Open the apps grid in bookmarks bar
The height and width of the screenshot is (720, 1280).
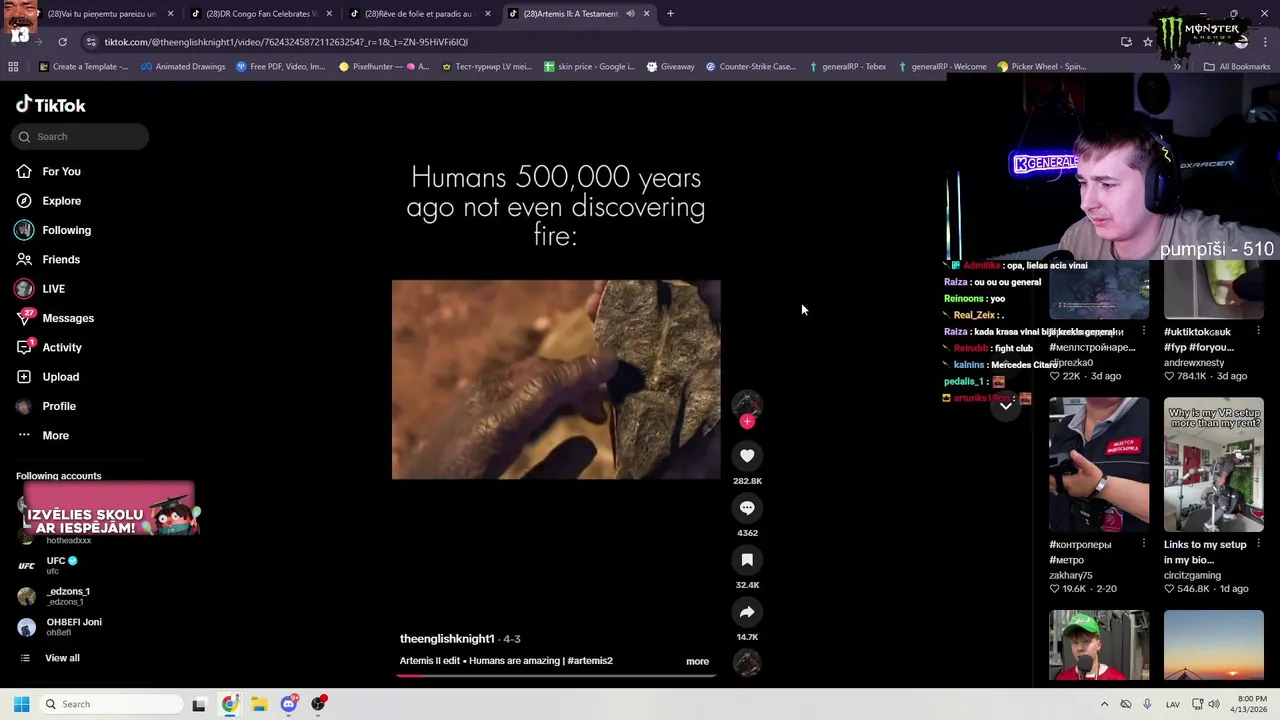[13, 67]
